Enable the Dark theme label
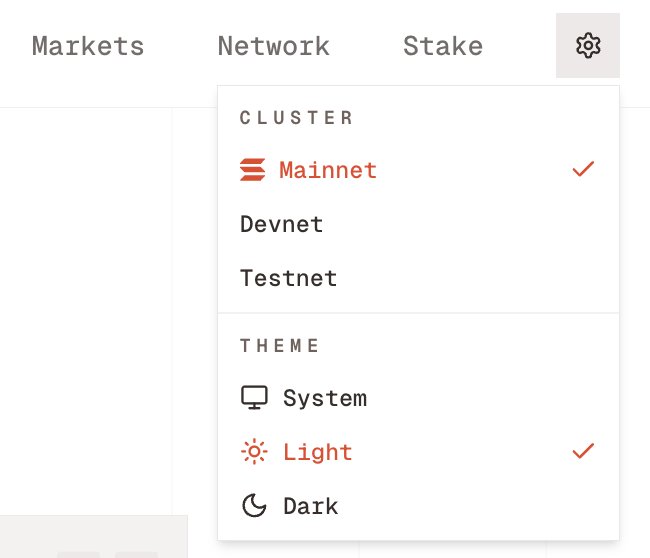Screen dimensions: 650x558 [x=311, y=506]
